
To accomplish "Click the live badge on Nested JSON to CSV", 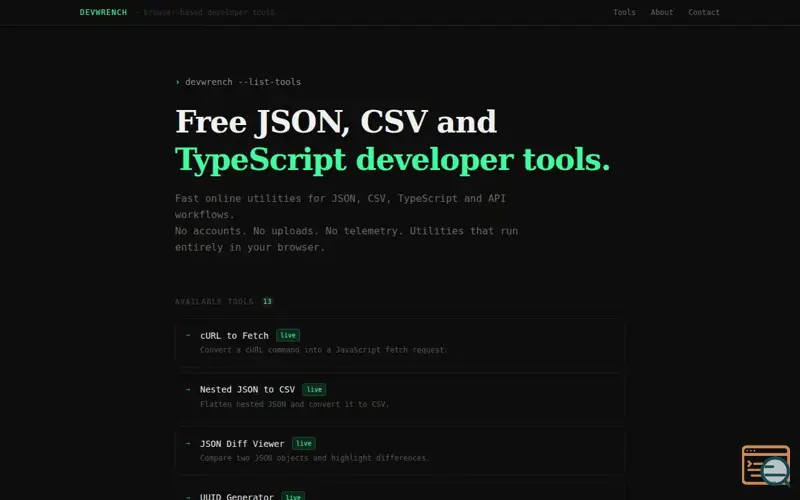I will click(314, 390).
